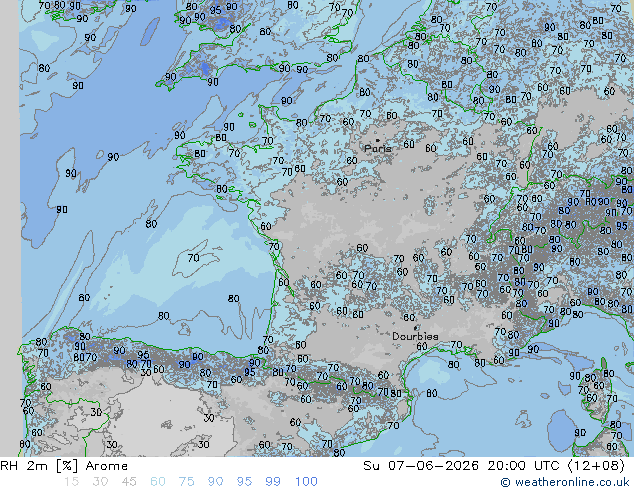This screenshot has height=490, width=634.
Task: Click the legend value 95
Action: pyautogui.click(x=244, y=482)
